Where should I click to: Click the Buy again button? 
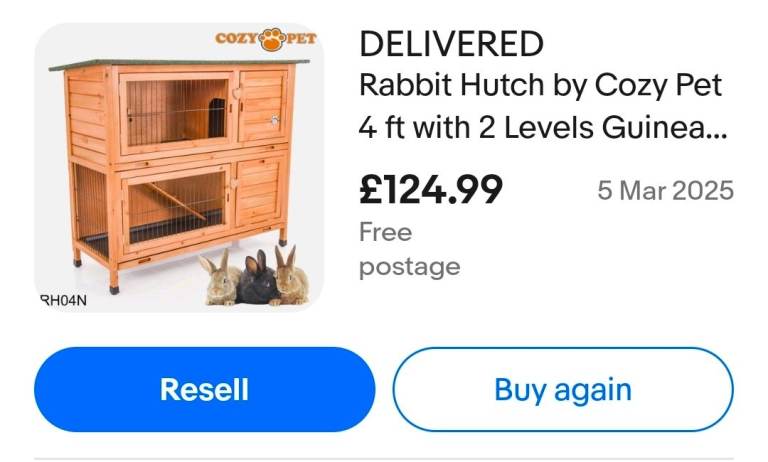tap(563, 389)
